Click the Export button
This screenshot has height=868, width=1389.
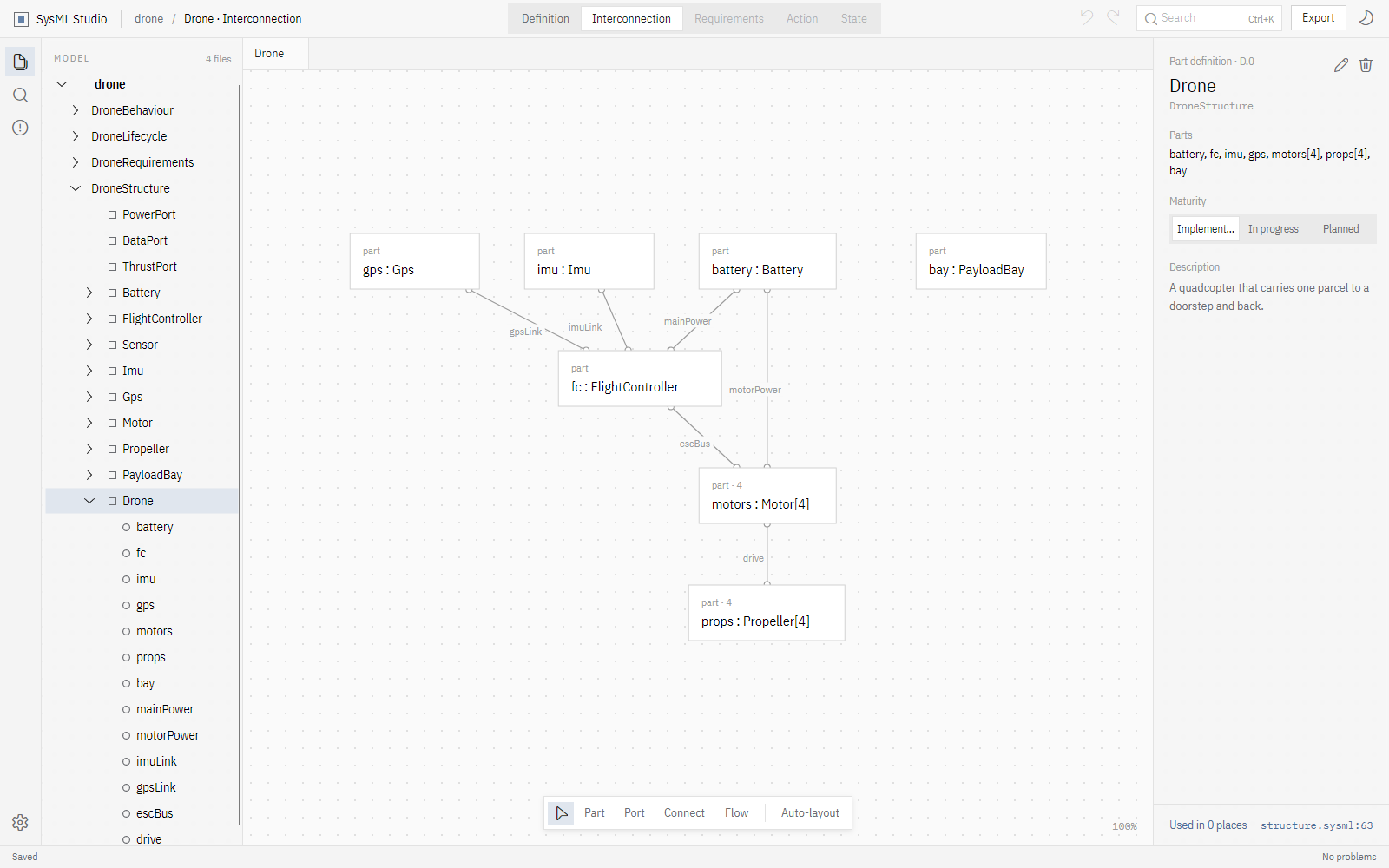(1318, 18)
